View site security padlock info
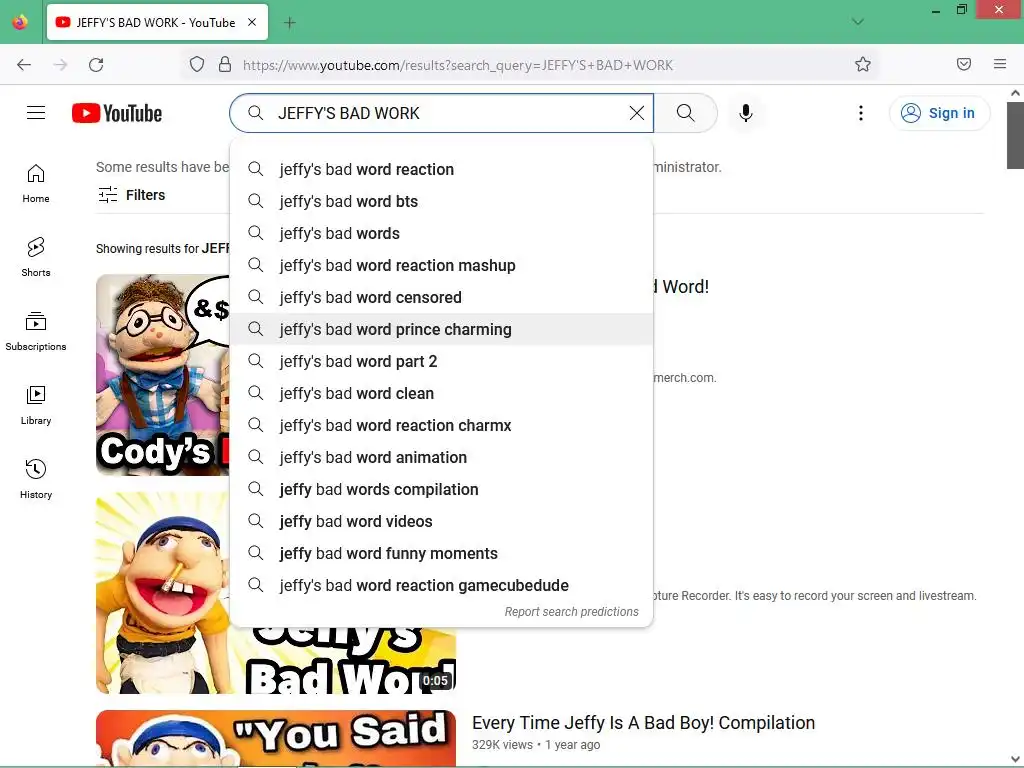The height and width of the screenshot is (768, 1024). (x=225, y=64)
